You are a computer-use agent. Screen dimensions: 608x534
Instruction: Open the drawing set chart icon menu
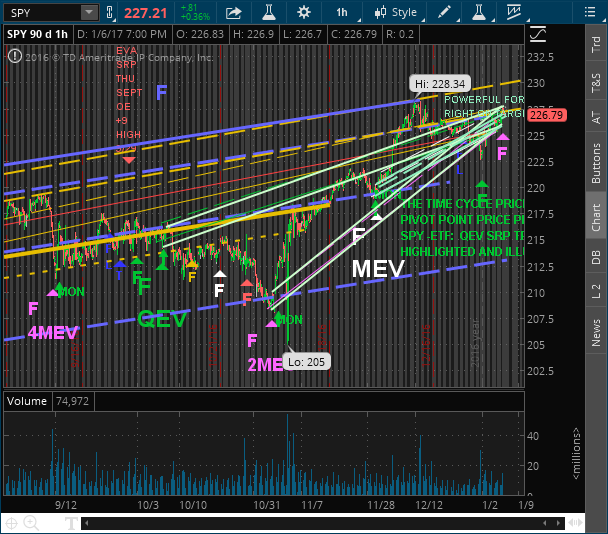[514, 12]
